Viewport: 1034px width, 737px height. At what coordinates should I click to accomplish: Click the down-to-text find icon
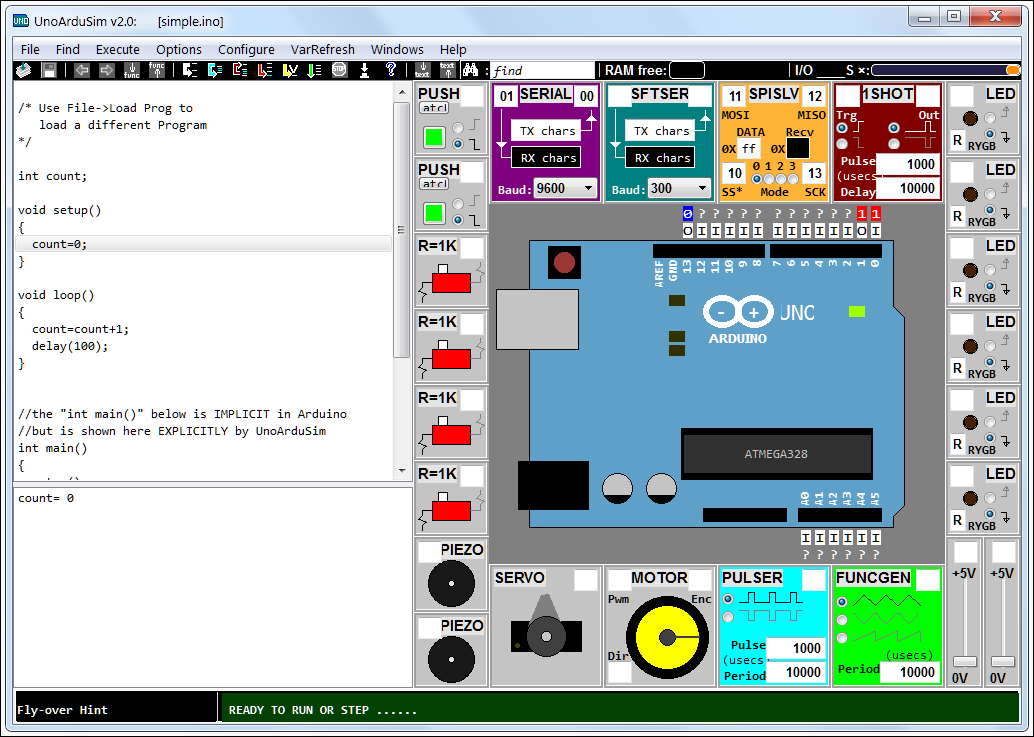click(x=423, y=70)
